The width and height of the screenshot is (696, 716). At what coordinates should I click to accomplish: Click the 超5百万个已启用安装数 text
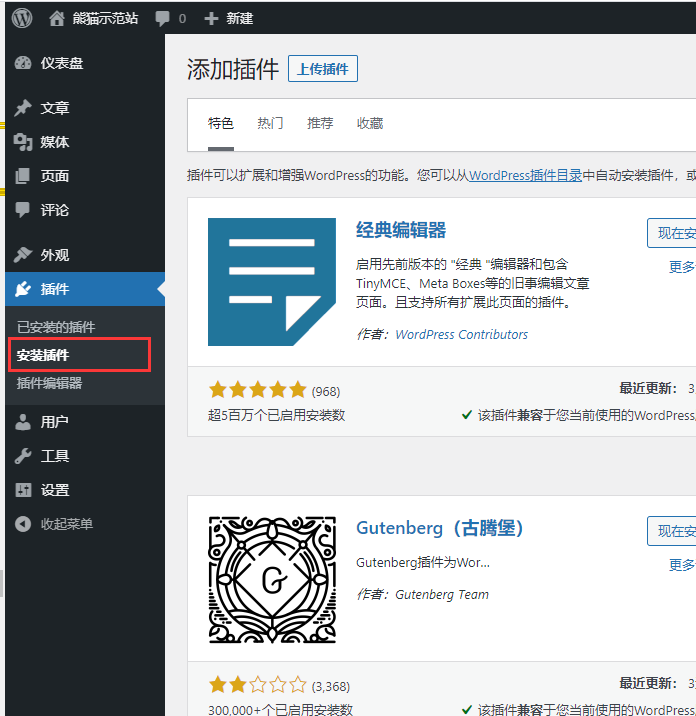[276, 415]
